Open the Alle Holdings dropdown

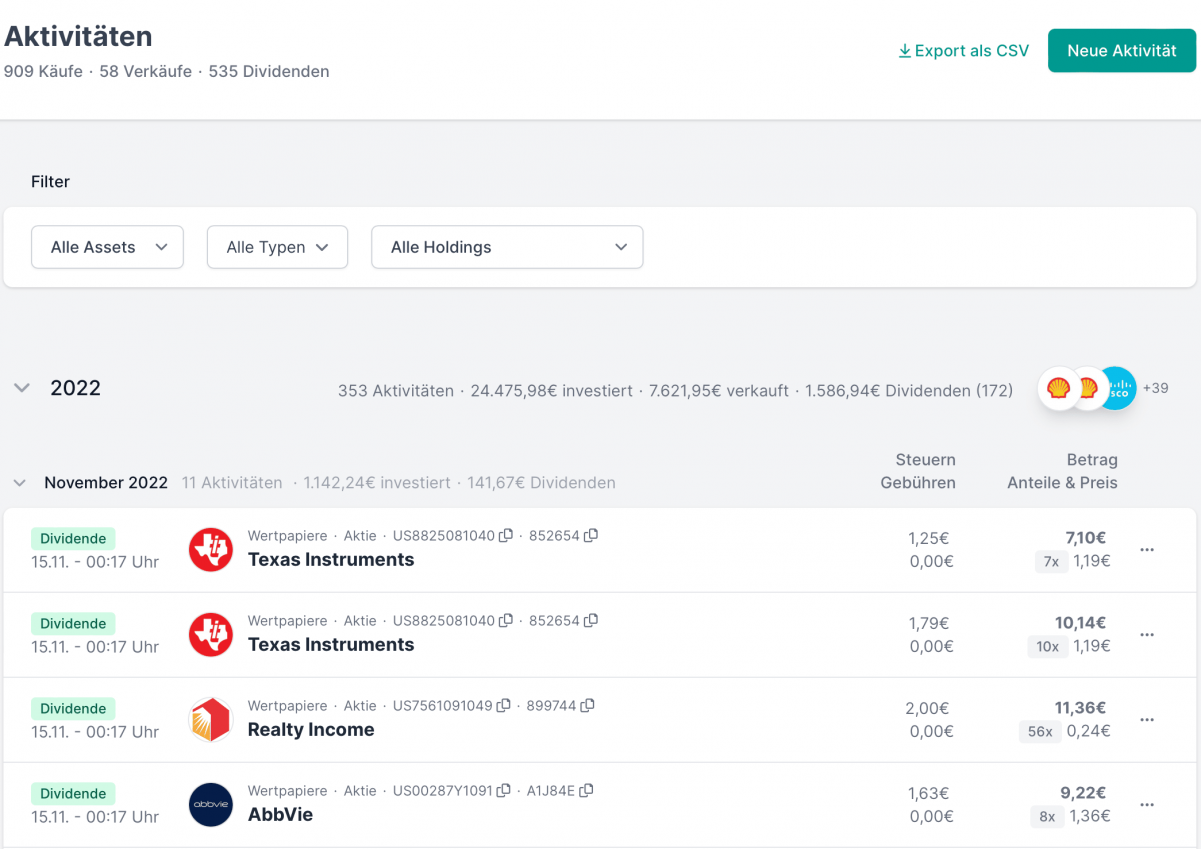[507, 247]
